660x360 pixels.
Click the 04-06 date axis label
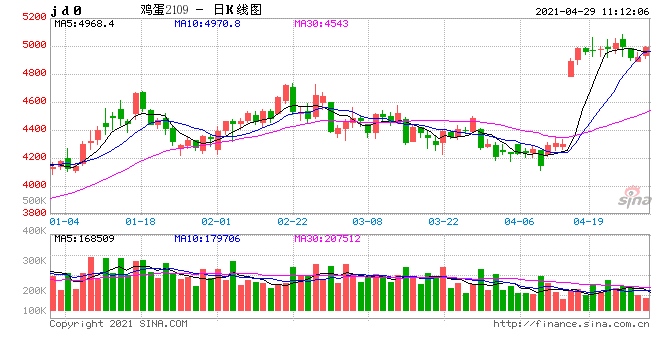(519, 221)
